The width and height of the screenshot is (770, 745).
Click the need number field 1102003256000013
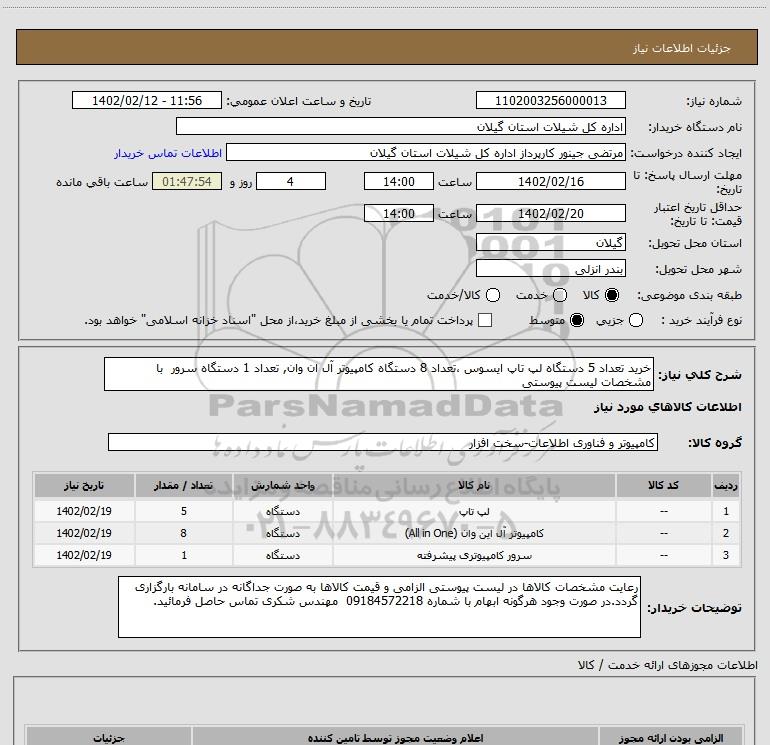pos(550,101)
